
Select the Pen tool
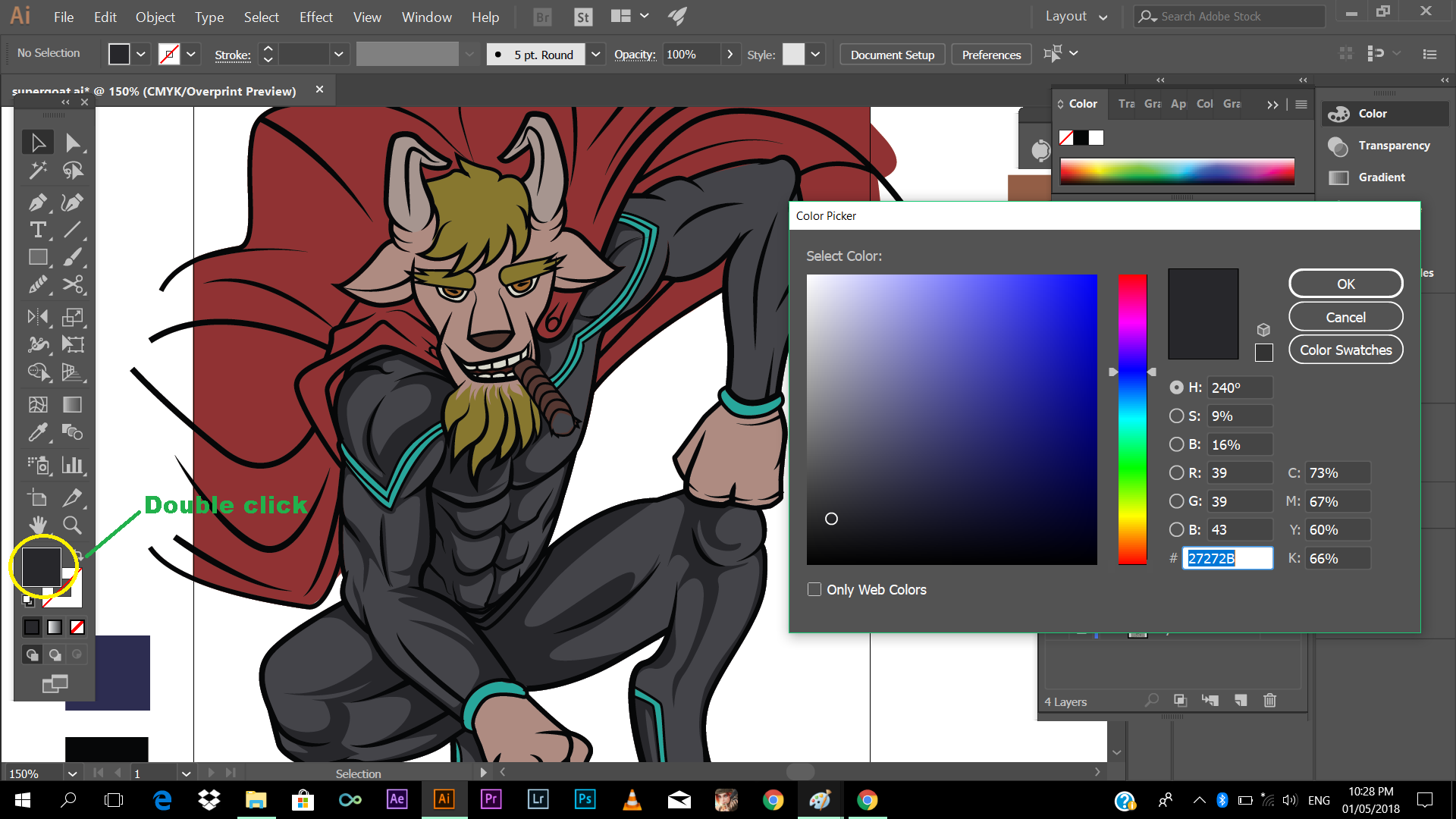point(37,202)
